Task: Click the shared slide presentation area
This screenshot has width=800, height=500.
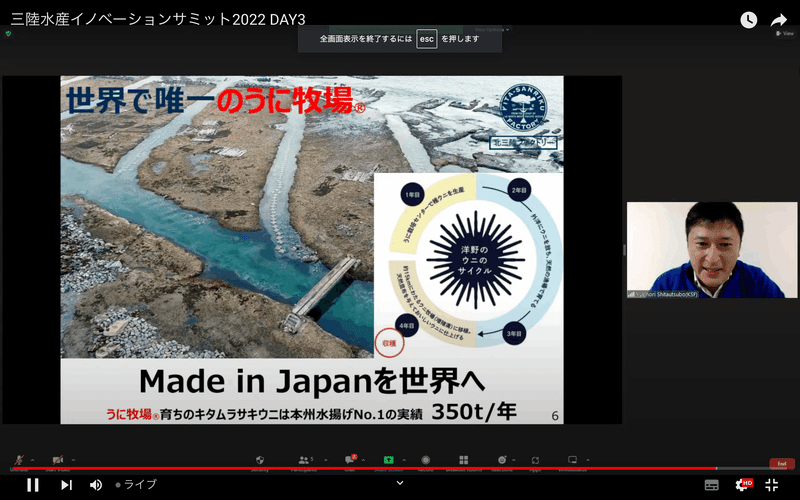Action: (312, 249)
